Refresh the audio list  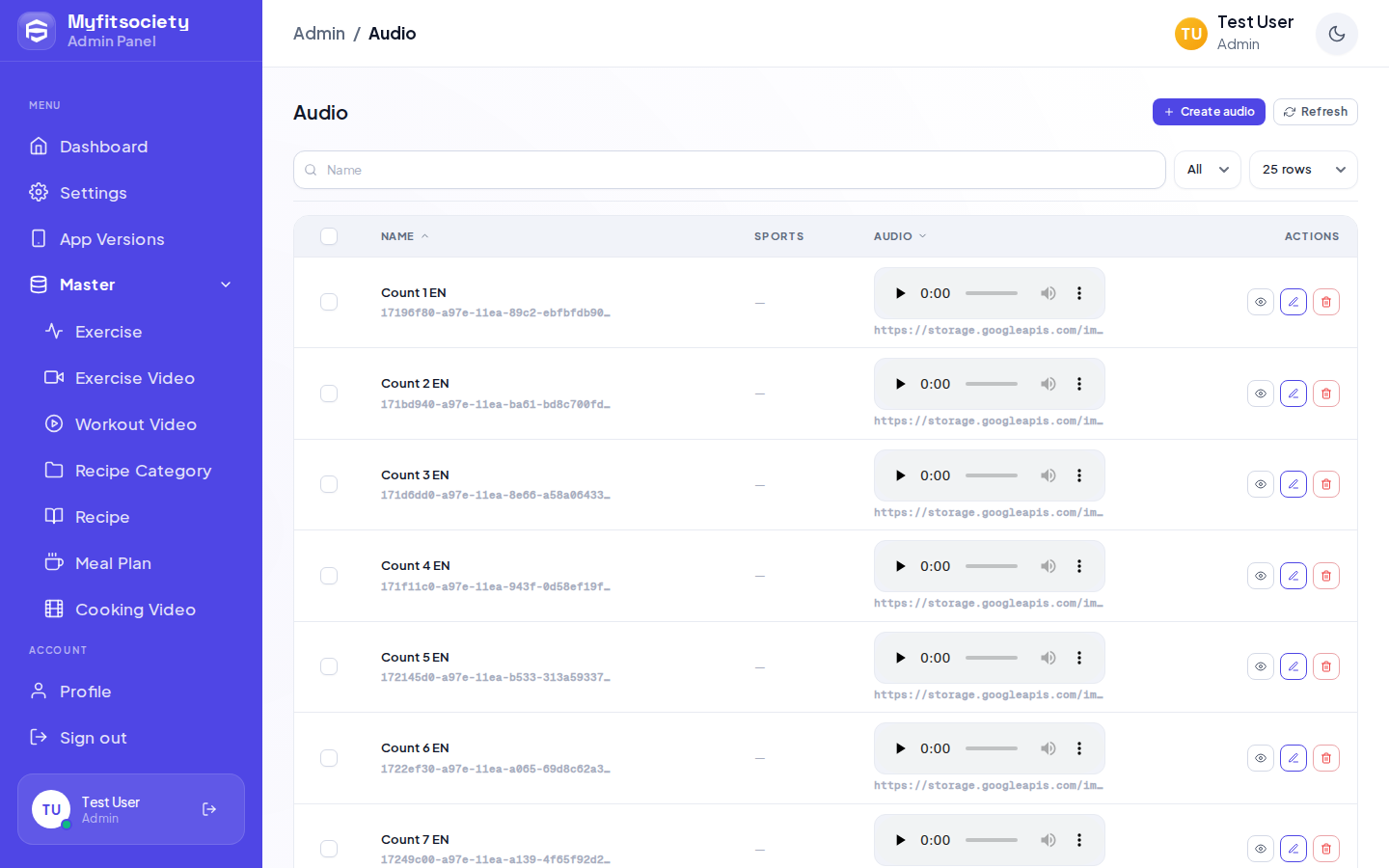point(1316,112)
